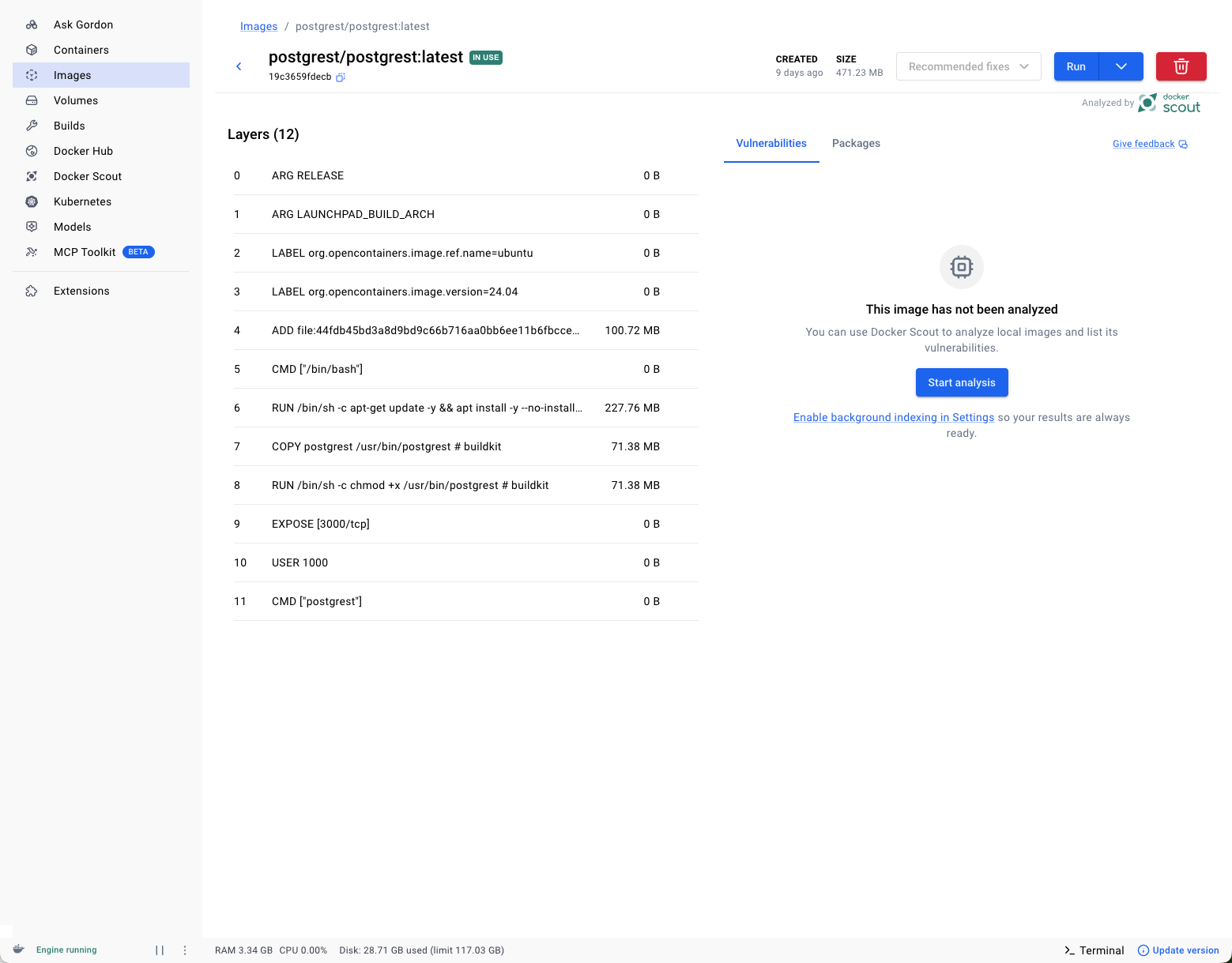Viewport: 1232px width, 963px height.
Task: Click the Images sidebar icon
Action: (32, 75)
